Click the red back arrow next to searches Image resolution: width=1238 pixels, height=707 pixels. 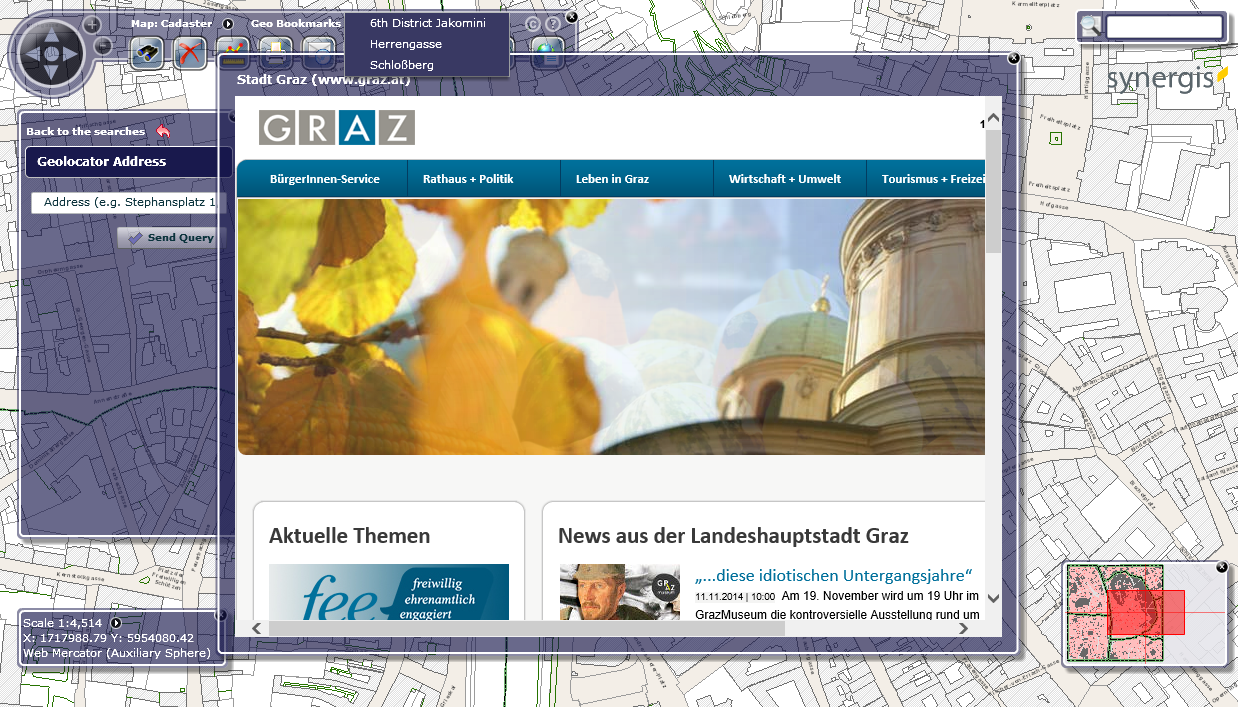163,131
